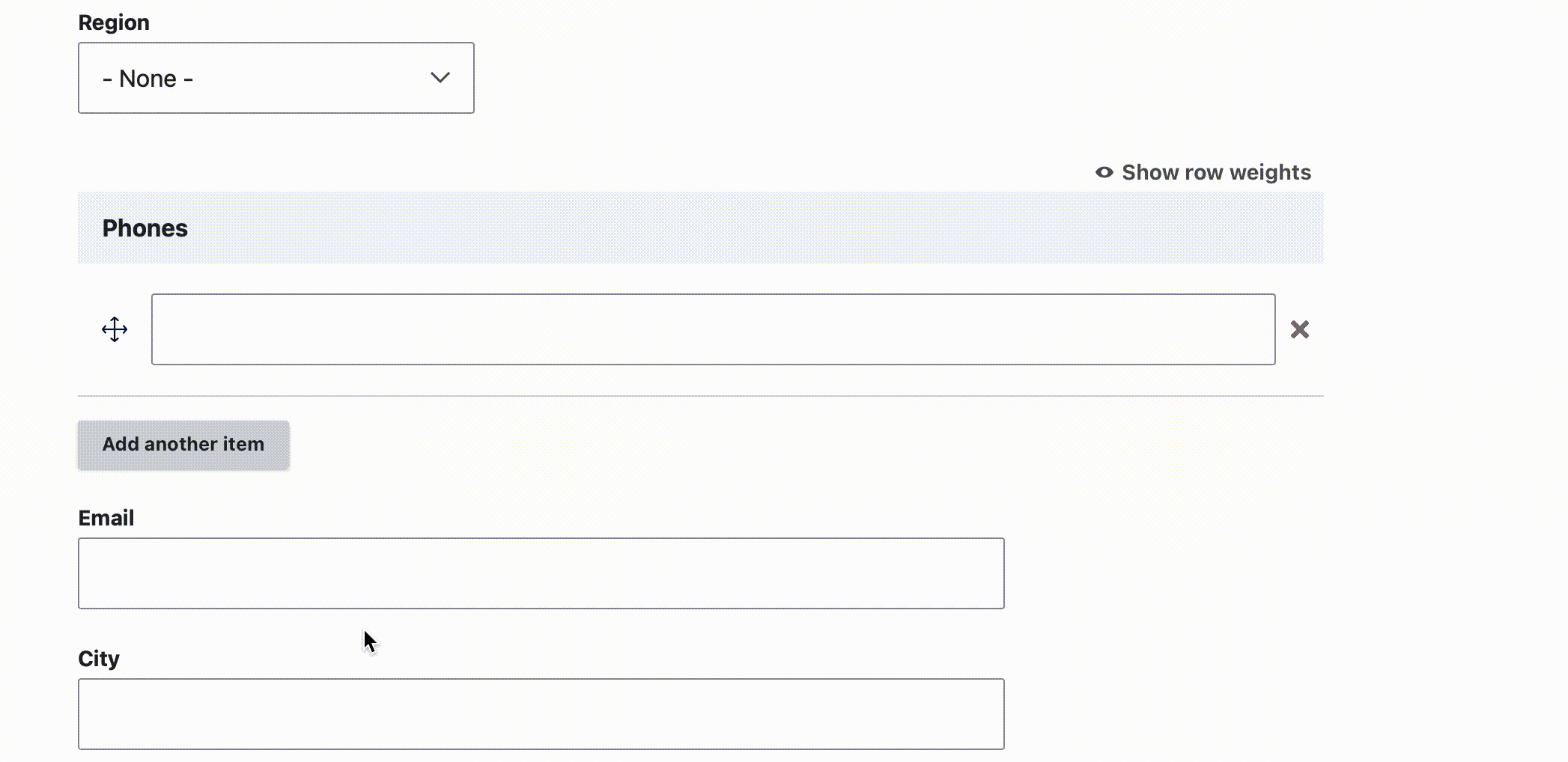Remove the phone item with the X icon
1568x762 pixels.
tap(1300, 329)
